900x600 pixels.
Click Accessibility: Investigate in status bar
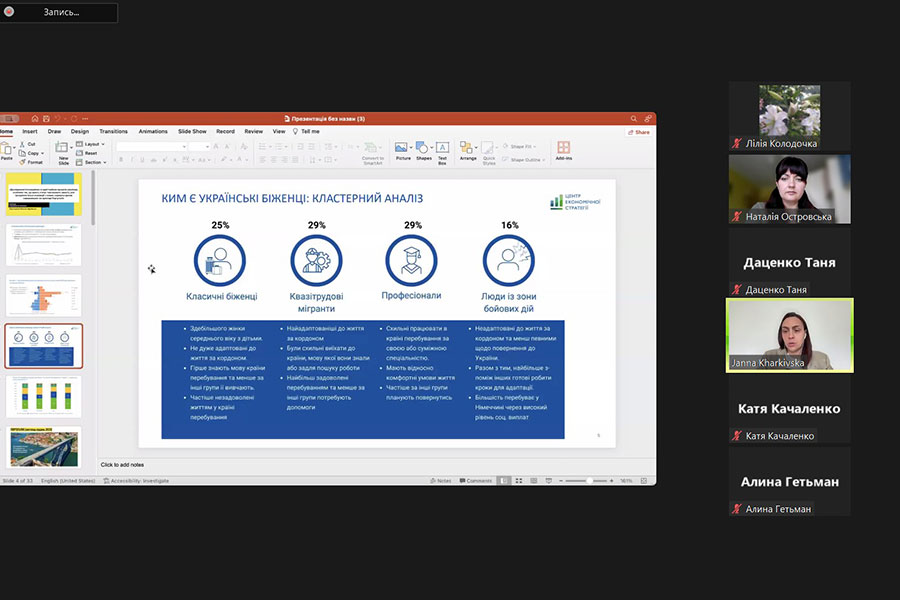140,481
